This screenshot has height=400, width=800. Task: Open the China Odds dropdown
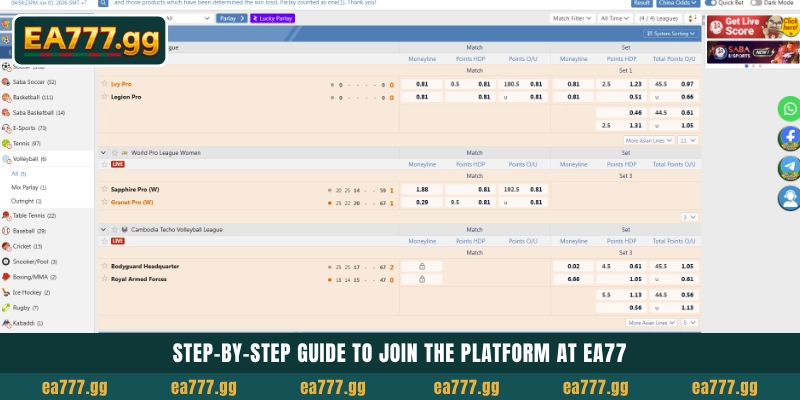tap(678, 3)
